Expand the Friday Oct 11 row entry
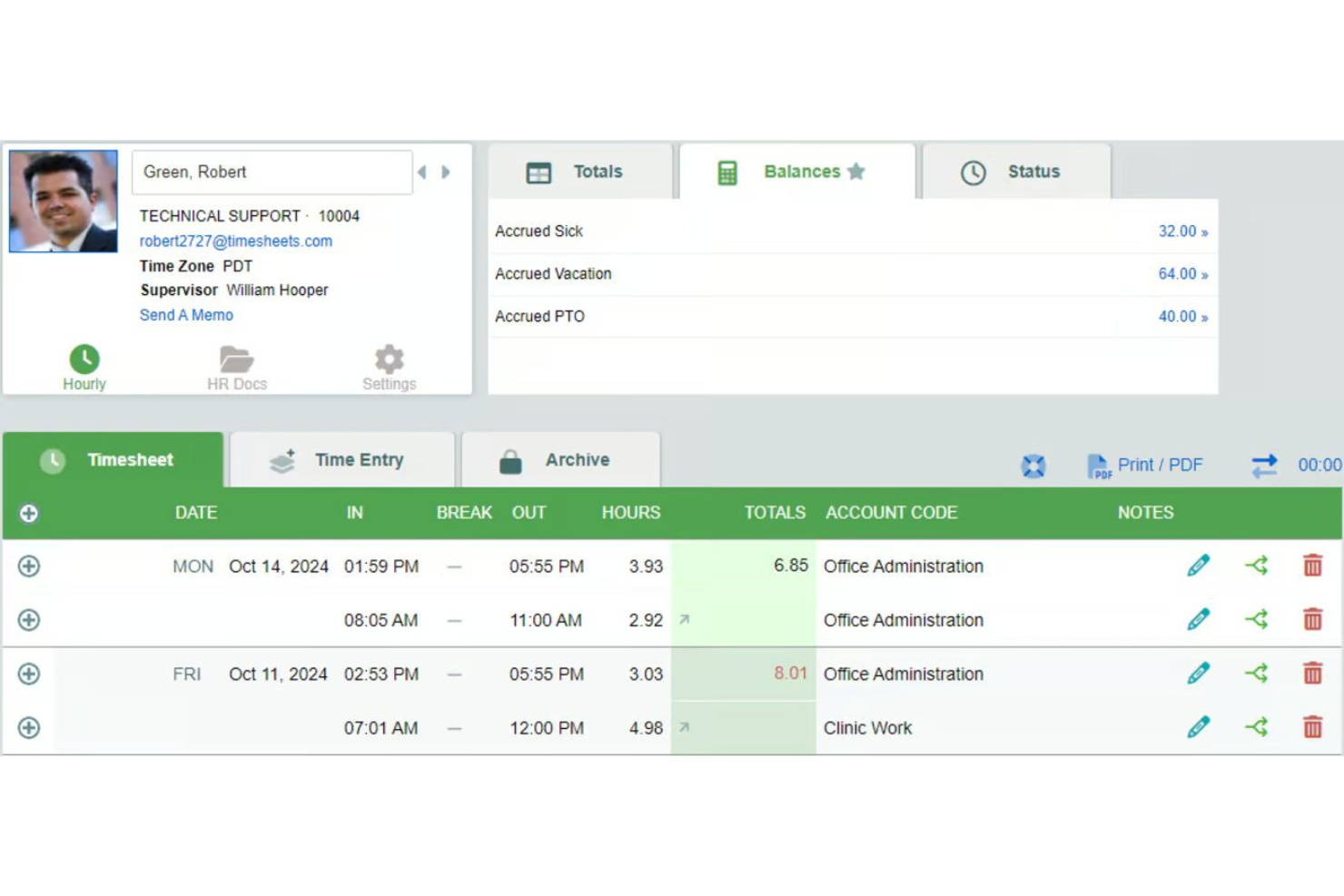Viewport: 1344px width, 896px height. [x=28, y=673]
